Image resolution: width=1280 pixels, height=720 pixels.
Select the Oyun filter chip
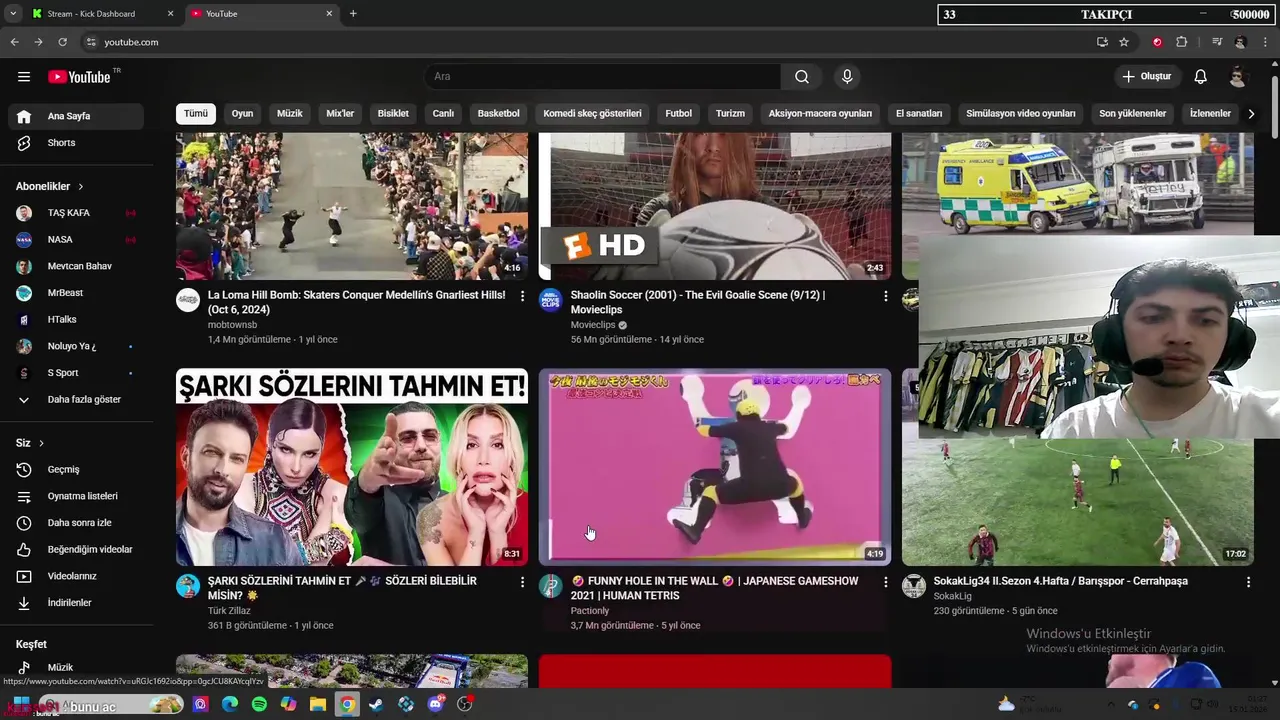point(243,114)
